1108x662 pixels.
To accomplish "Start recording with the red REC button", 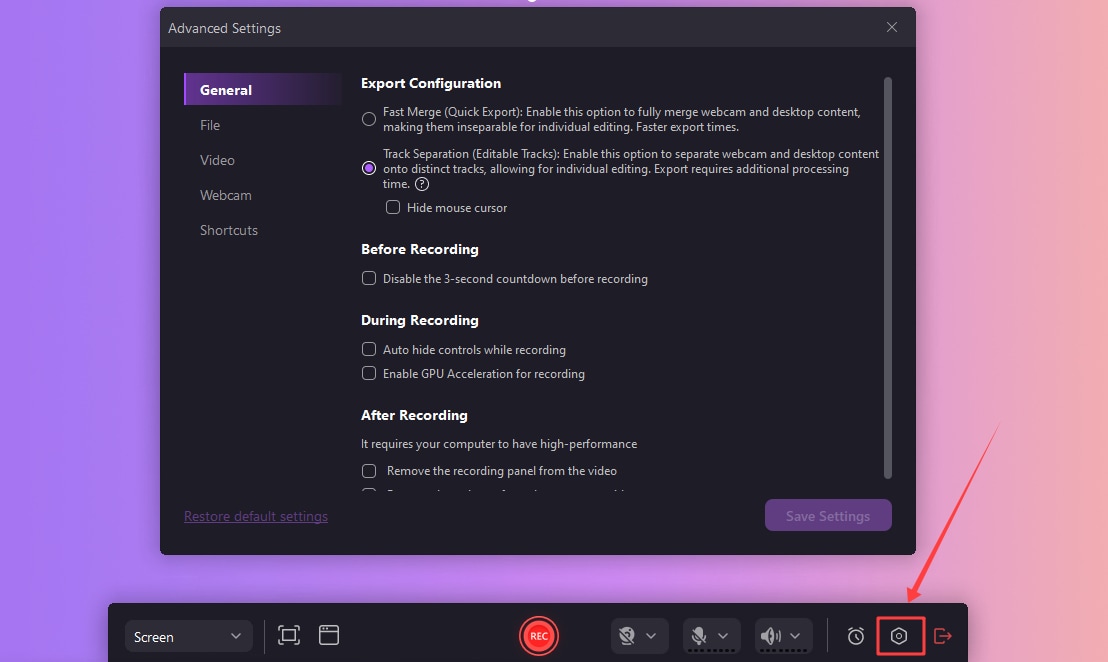I will (x=539, y=636).
